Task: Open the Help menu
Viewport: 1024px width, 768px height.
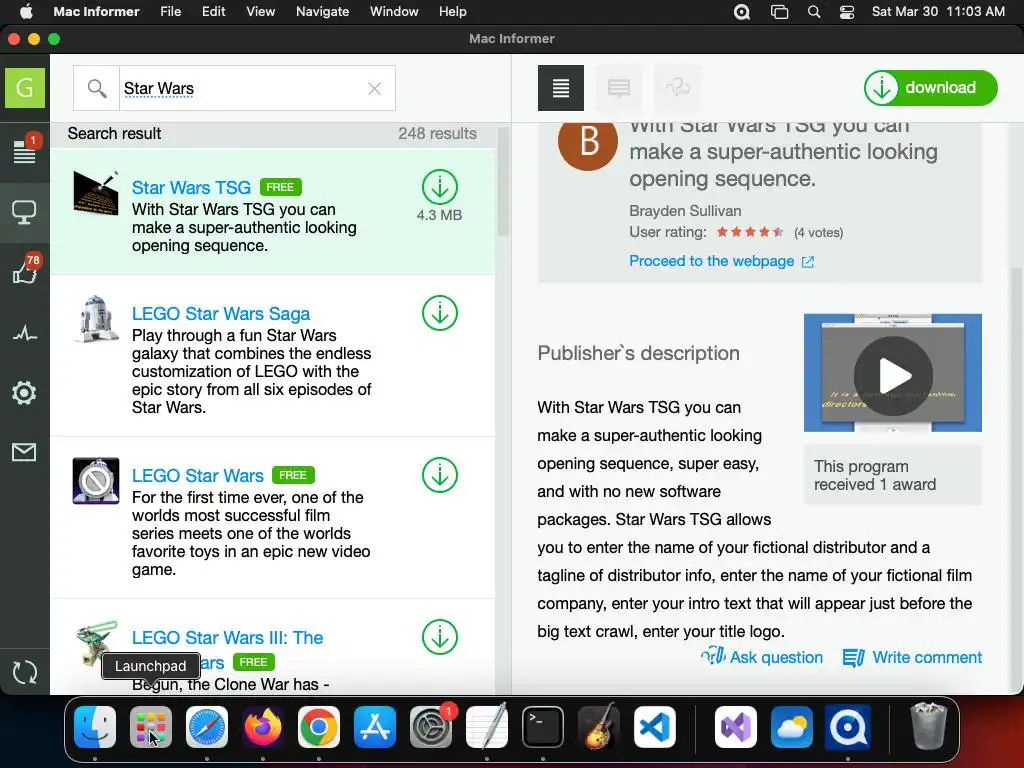Action: pos(453,12)
